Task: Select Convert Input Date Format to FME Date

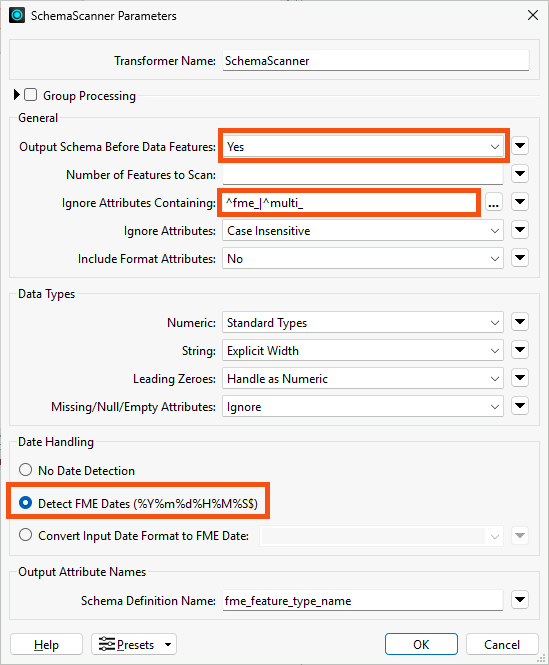Action: click(x=25, y=535)
